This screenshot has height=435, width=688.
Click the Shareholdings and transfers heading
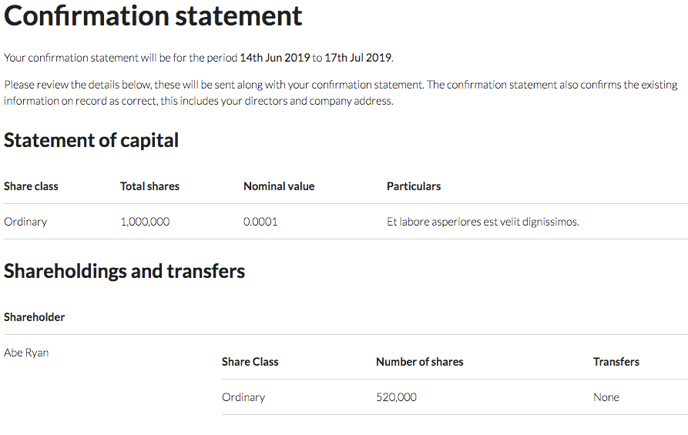click(124, 271)
